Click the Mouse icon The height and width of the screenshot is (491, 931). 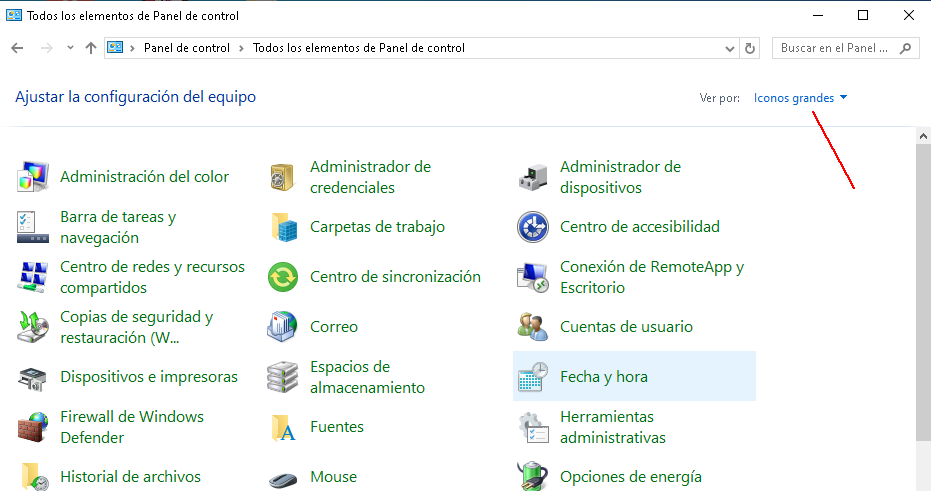pos(283,479)
